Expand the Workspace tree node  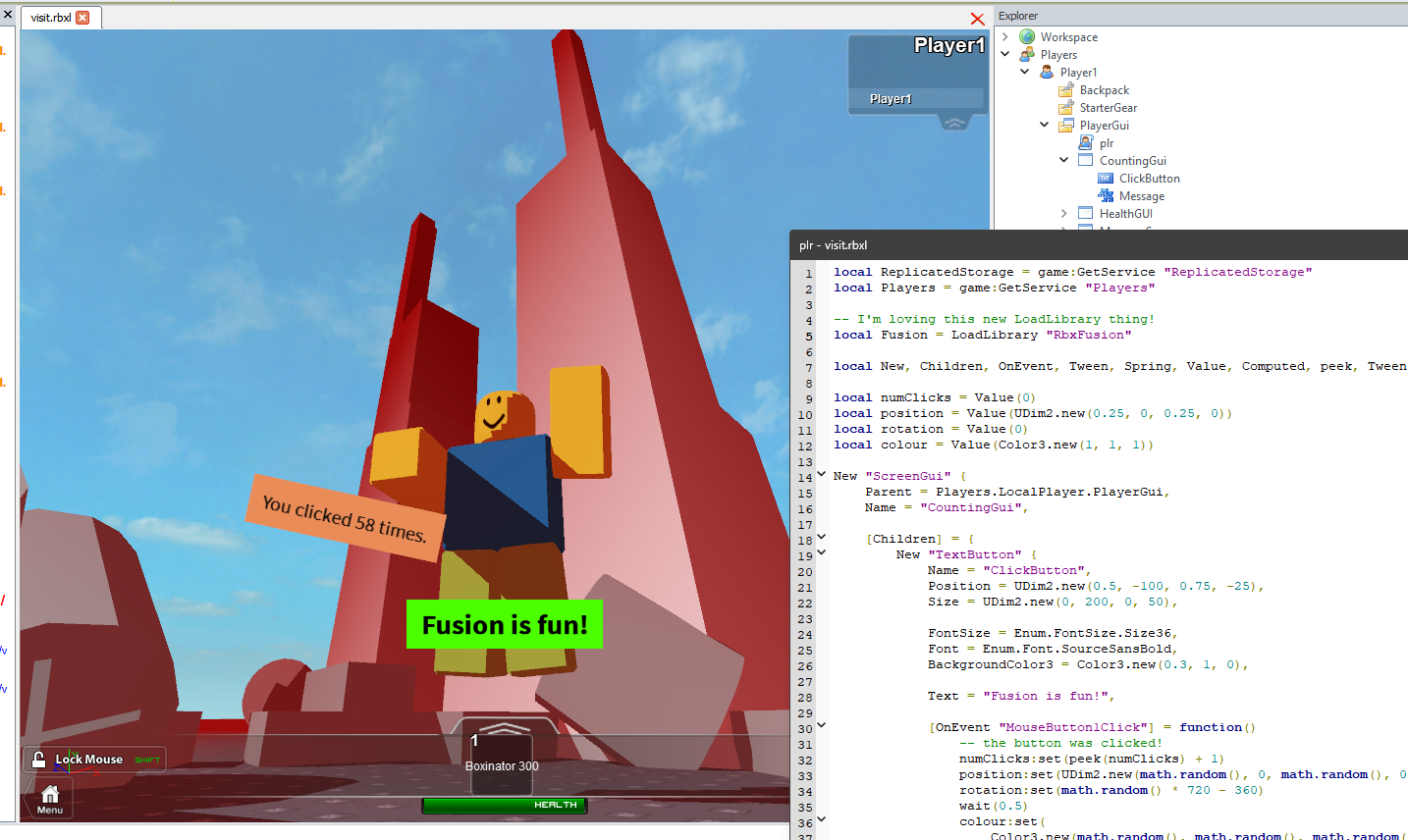[1005, 36]
